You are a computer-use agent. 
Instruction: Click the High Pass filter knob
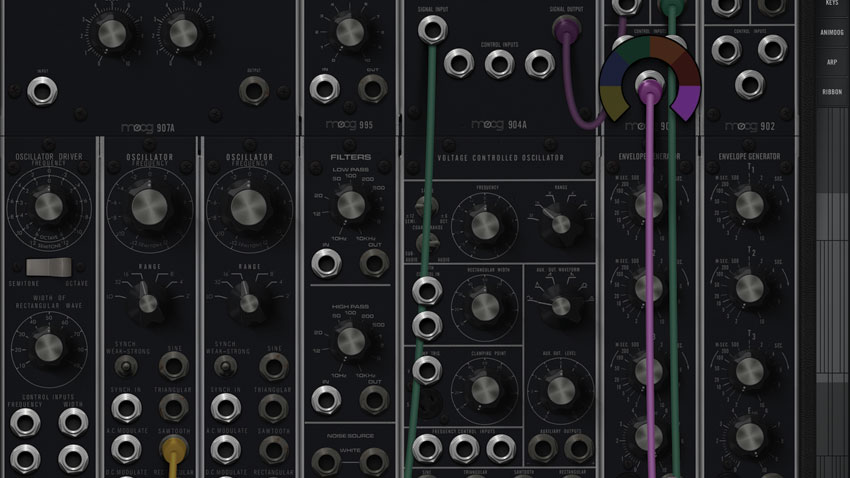(351, 342)
